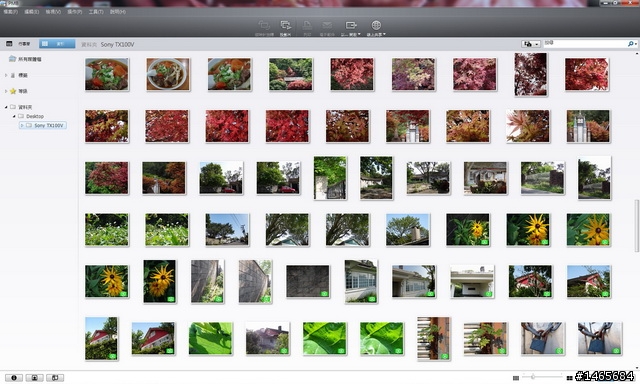Click the slideshow icon in top toolbar
640x384 pixels.
click(x=285, y=25)
